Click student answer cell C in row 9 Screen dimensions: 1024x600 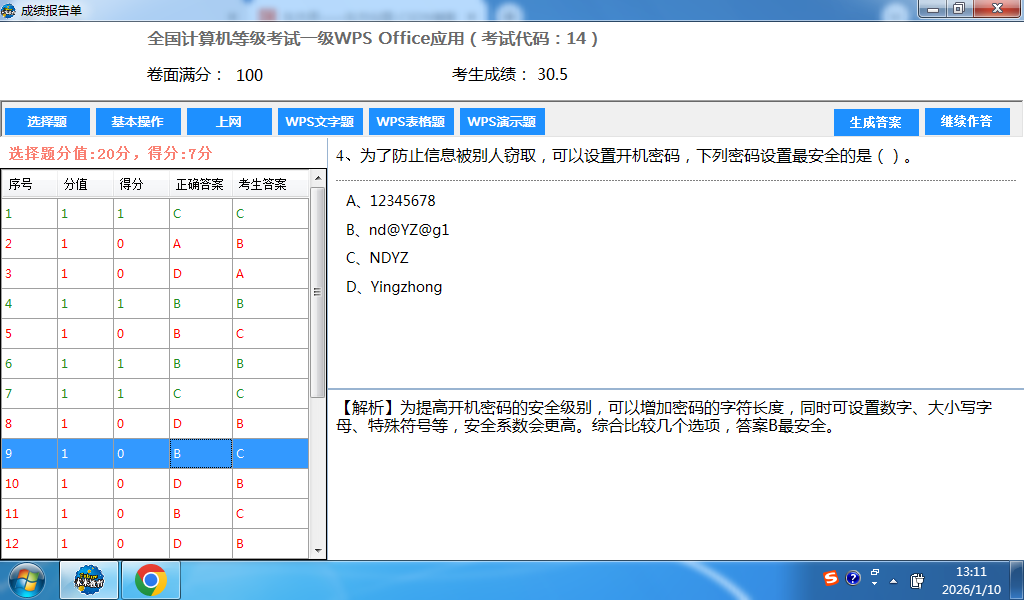click(x=270, y=454)
